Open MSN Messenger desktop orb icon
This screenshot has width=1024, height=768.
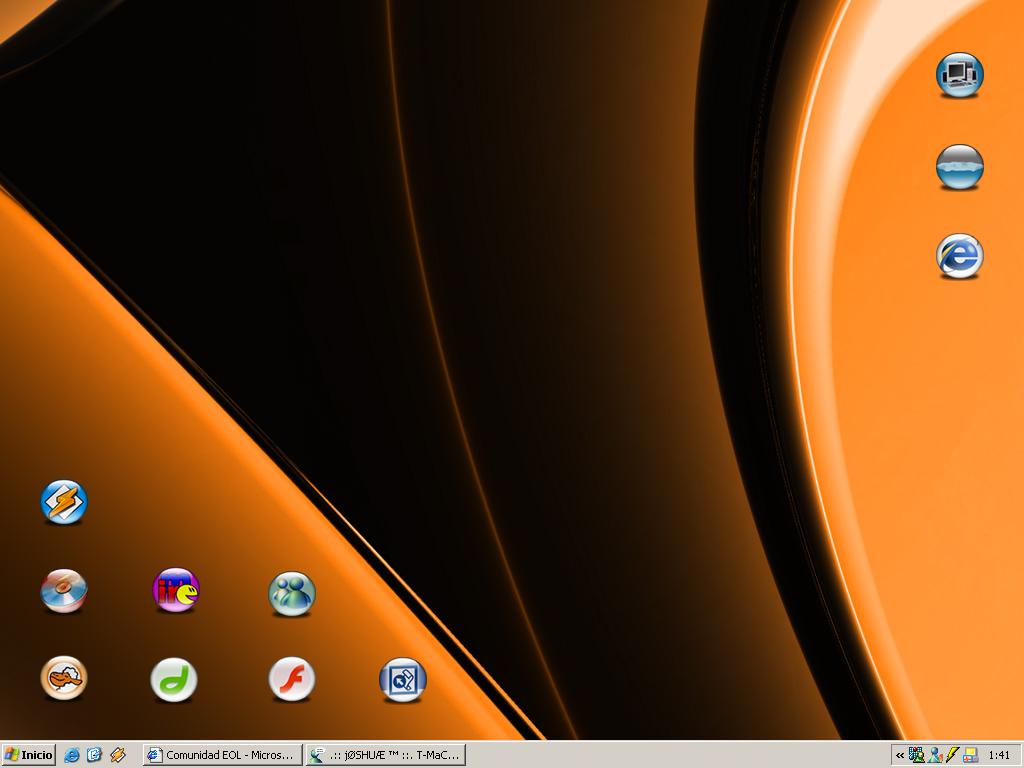(292, 593)
